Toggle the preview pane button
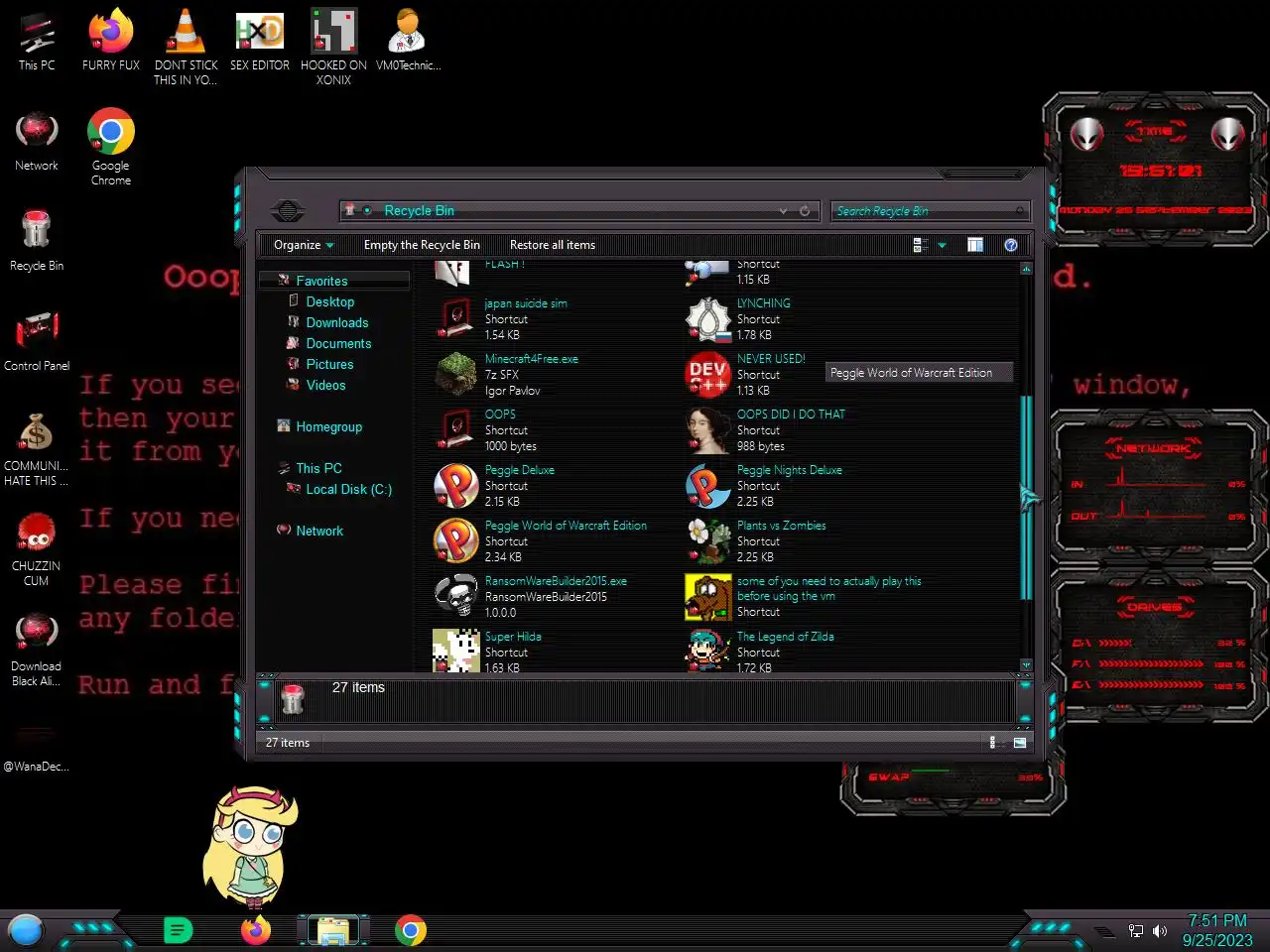 pos(975,245)
